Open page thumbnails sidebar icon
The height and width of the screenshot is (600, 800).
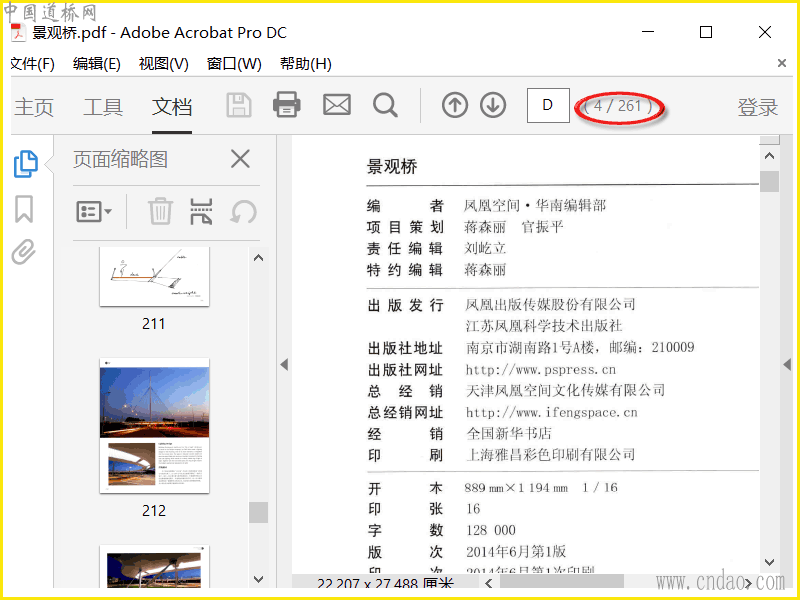[26, 164]
